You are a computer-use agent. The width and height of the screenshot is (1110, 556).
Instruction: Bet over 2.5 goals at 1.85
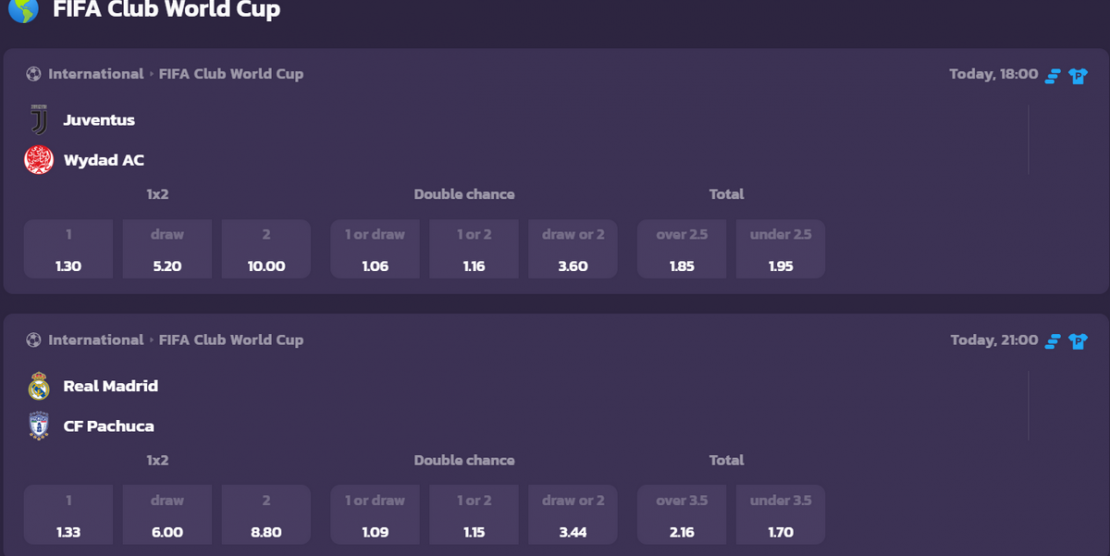[x=682, y=249]
